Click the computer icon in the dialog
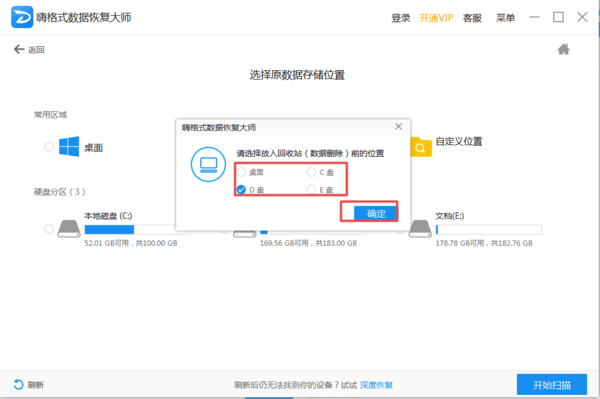 [x=209, y=164]
